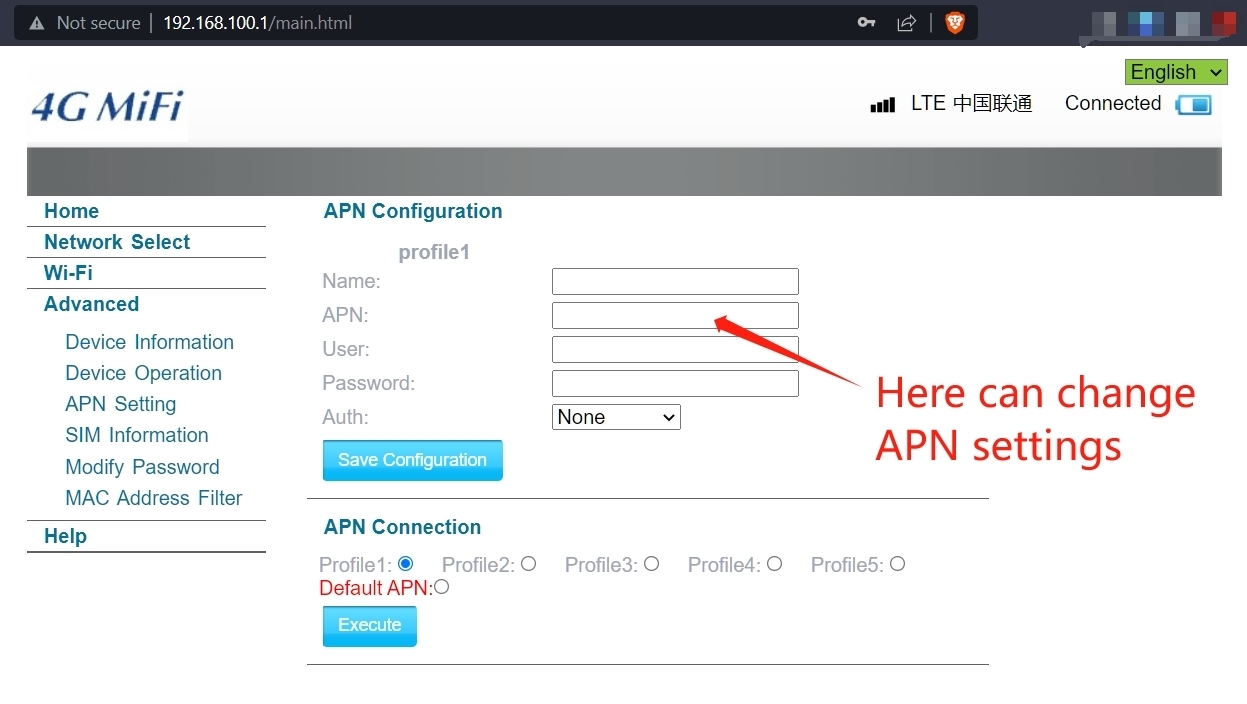
Task: Click the battery status icon
Action: 1193,105
